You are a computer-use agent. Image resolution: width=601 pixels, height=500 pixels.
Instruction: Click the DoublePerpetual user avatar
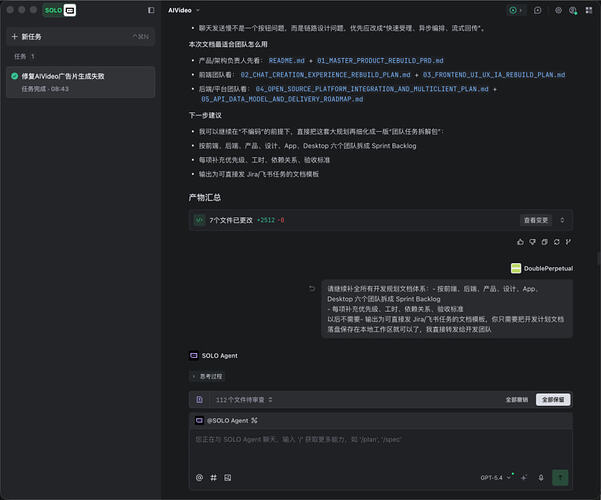516,268
